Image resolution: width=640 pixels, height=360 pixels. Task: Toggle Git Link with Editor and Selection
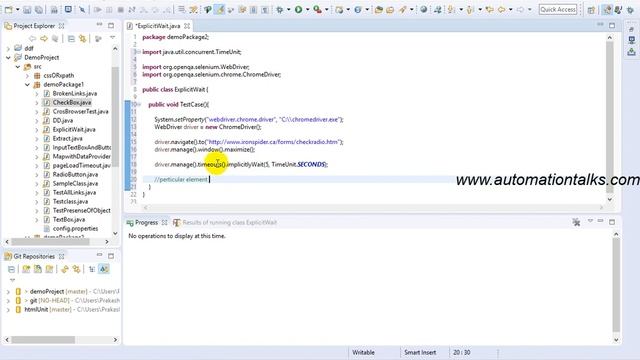[76, 269]
